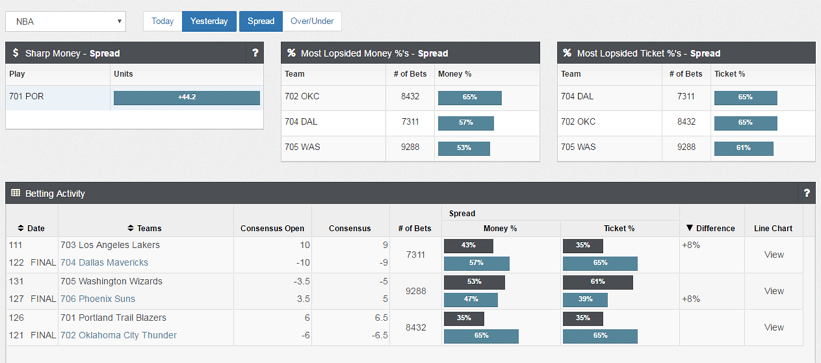Click 702 OKC 65% money bar
821x363 pixels.
(470, 98)
